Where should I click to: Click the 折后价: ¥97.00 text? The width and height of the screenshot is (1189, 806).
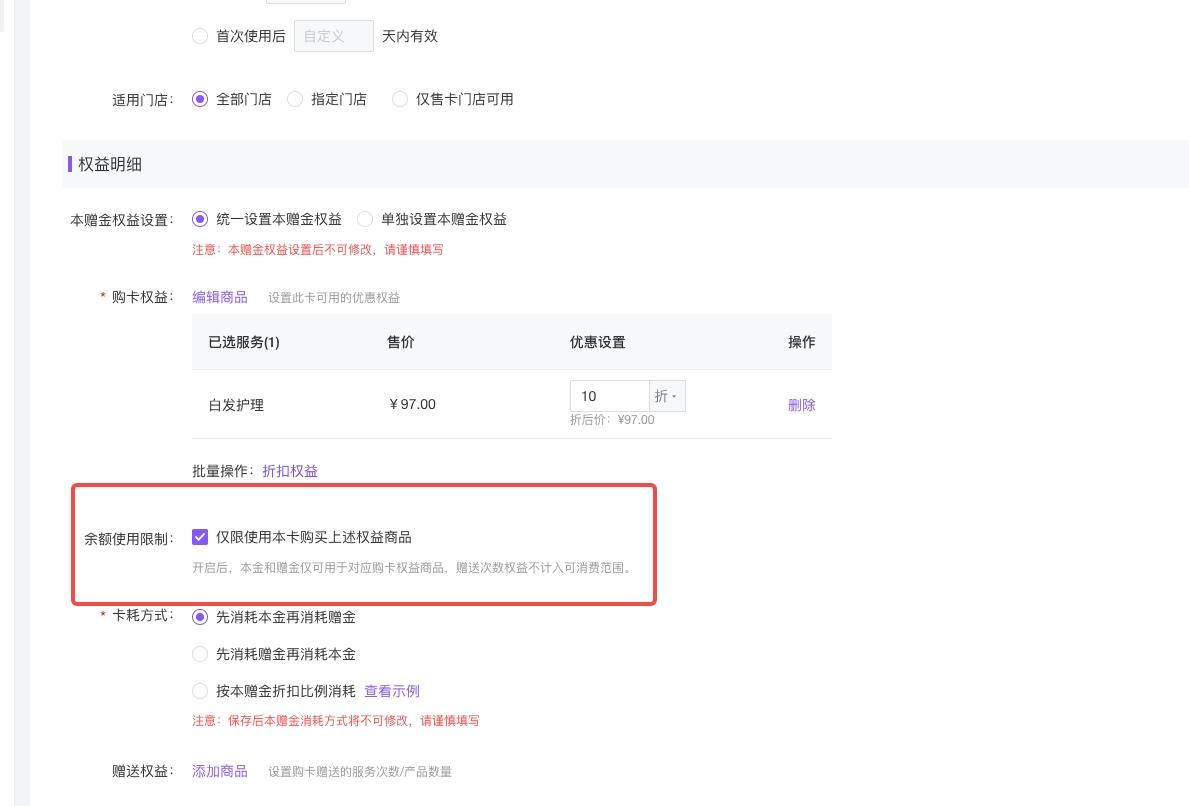pos(612,420)
